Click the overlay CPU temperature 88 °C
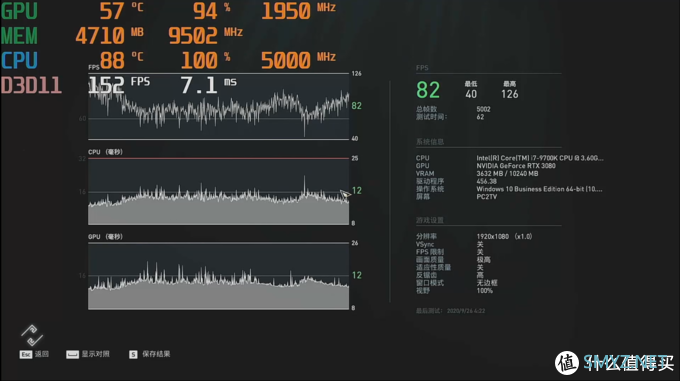The image size is (680, 381). coord(121,60)
